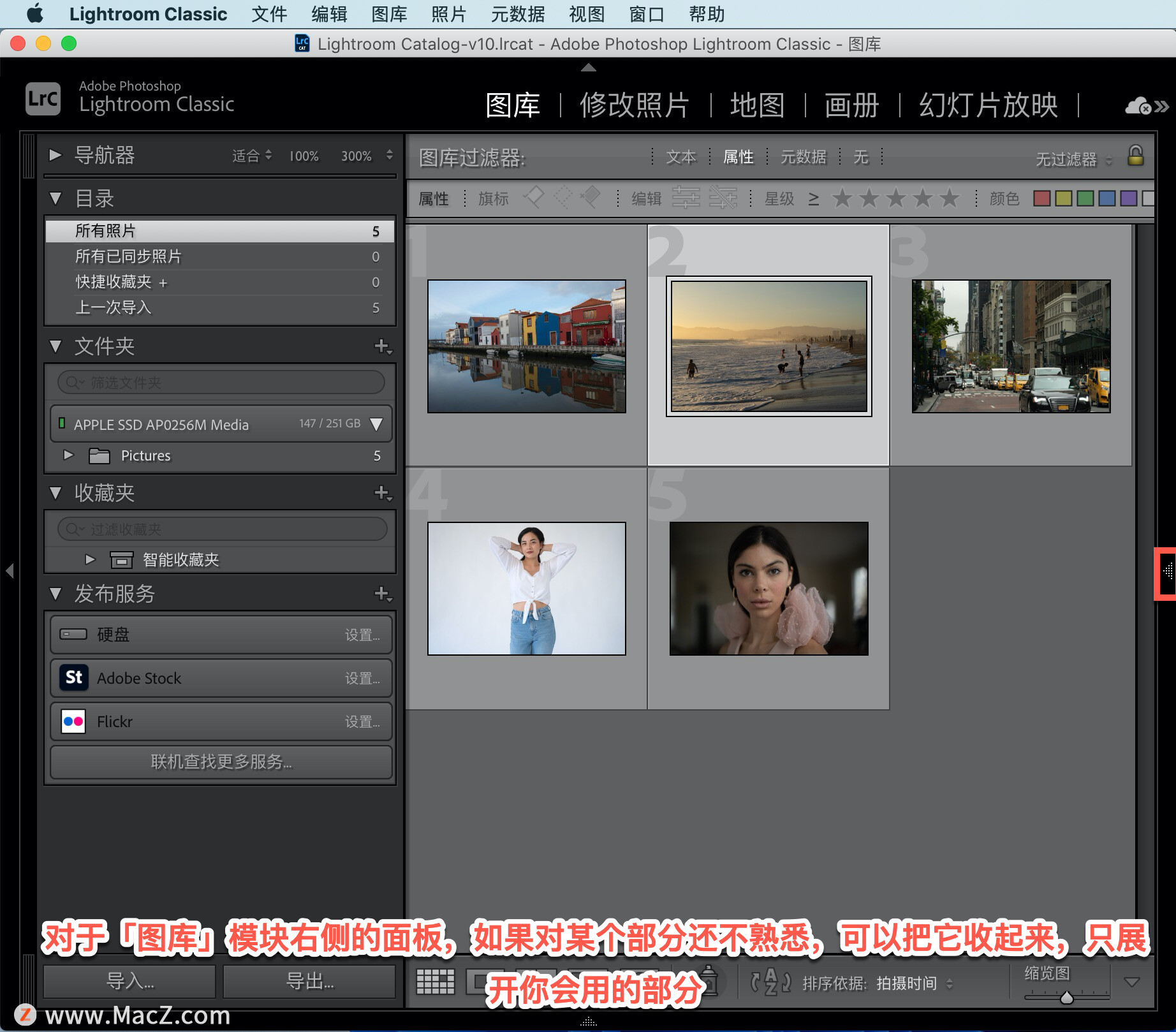
Task: Switch to Grid view icon in toolbar
Action: [x=436, y=982]
